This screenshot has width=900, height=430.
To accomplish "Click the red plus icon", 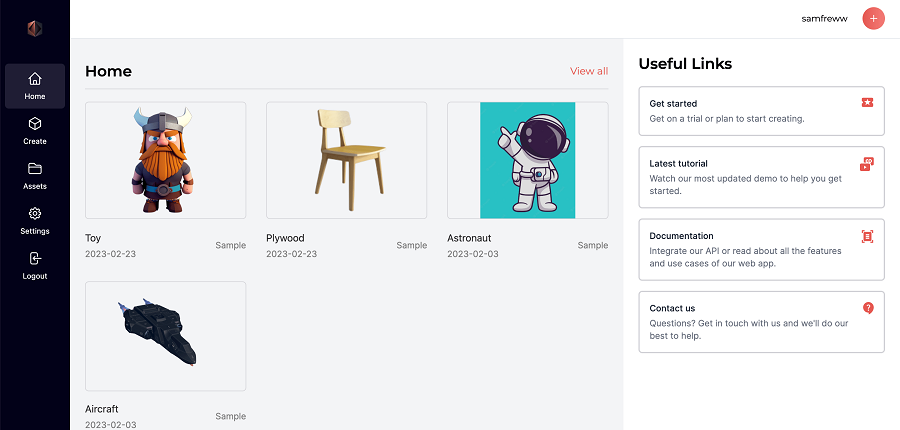I will (873, 18).
